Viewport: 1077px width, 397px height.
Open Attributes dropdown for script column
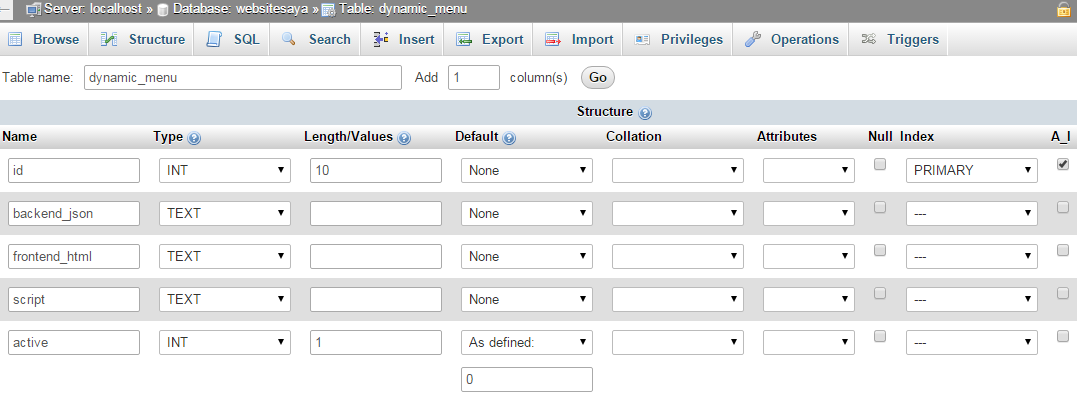[809, 299]
